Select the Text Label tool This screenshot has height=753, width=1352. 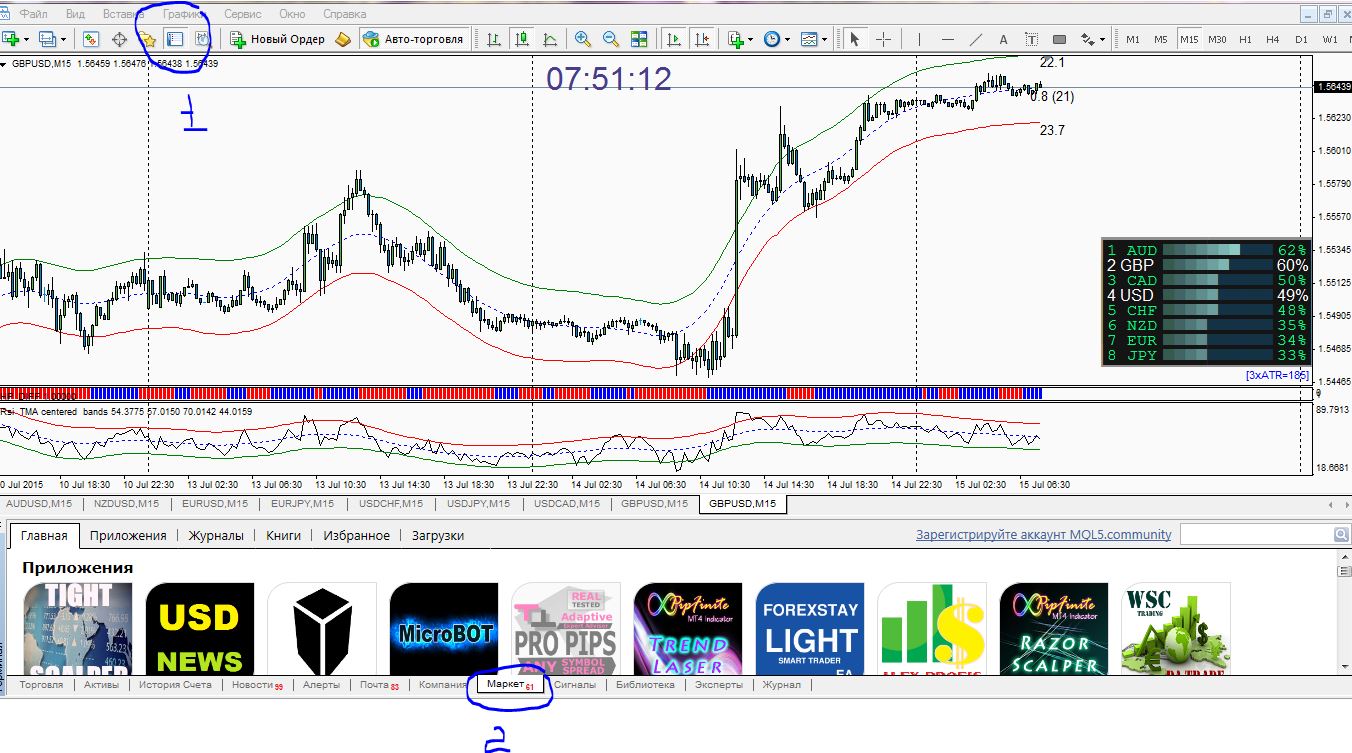(1031, 39)
